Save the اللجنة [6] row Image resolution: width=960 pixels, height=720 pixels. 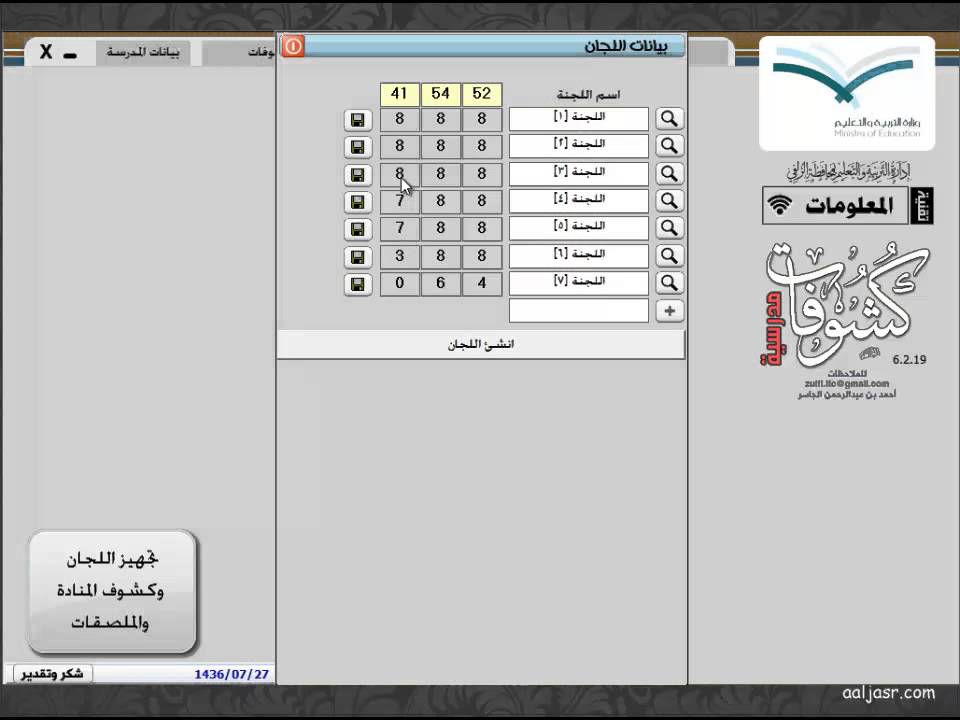357,257
